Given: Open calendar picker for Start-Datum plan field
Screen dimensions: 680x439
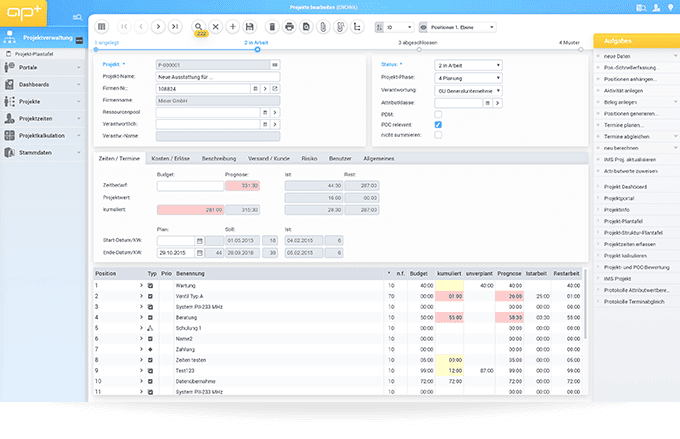Looking at the screenshot, I should (x=200, y=240).
